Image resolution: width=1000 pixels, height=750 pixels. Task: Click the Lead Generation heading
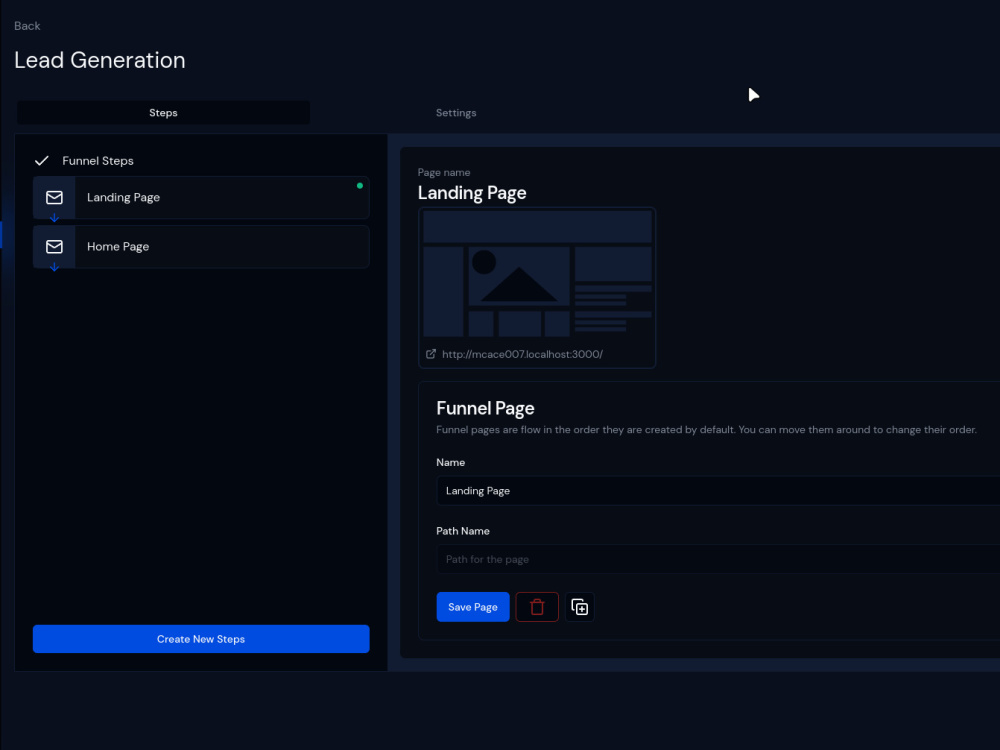100,60
